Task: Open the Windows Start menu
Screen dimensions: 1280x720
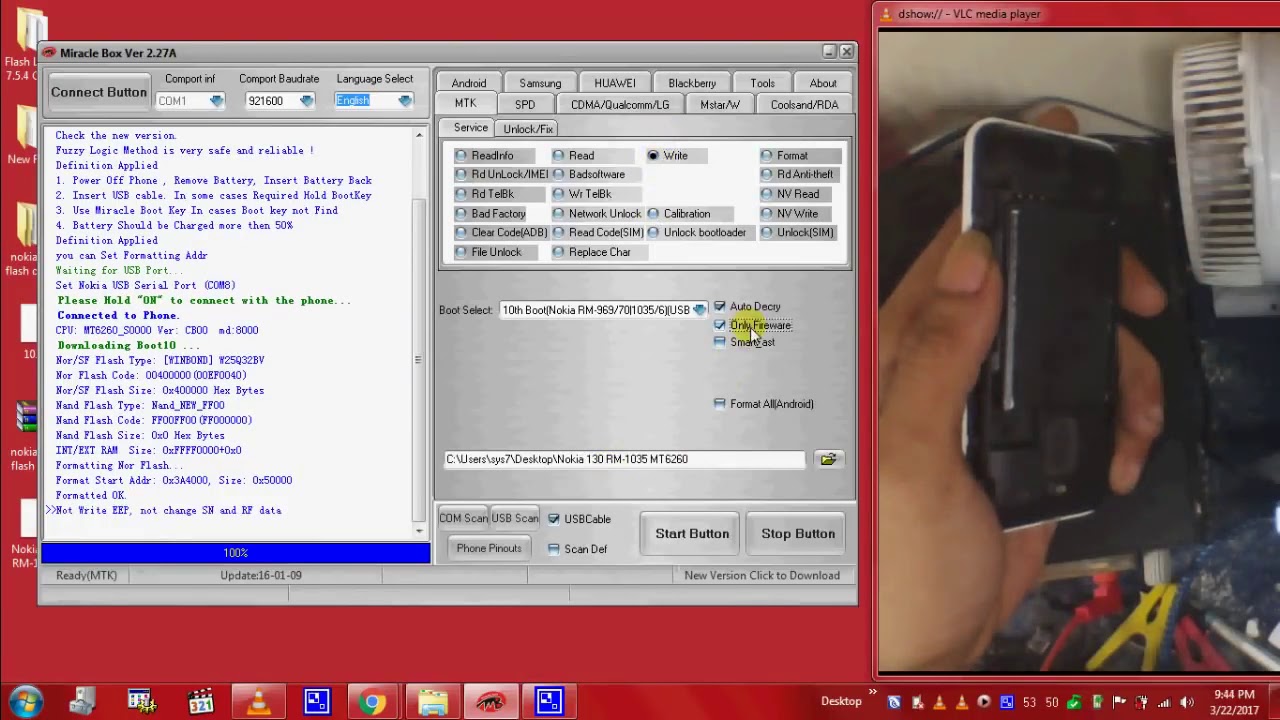Action: pyautogui.click(x=26, y=701)
